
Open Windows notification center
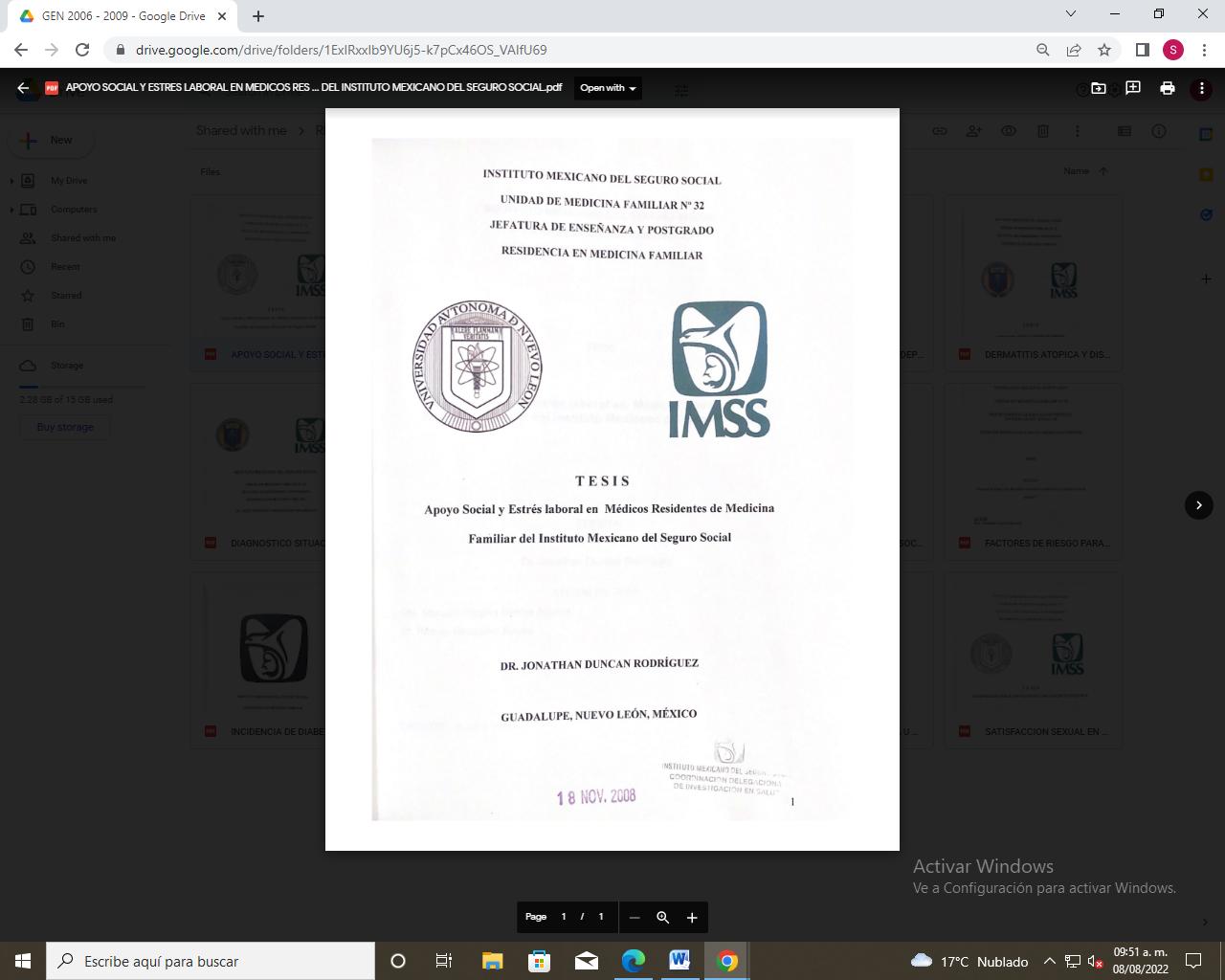coord(1193,961)
